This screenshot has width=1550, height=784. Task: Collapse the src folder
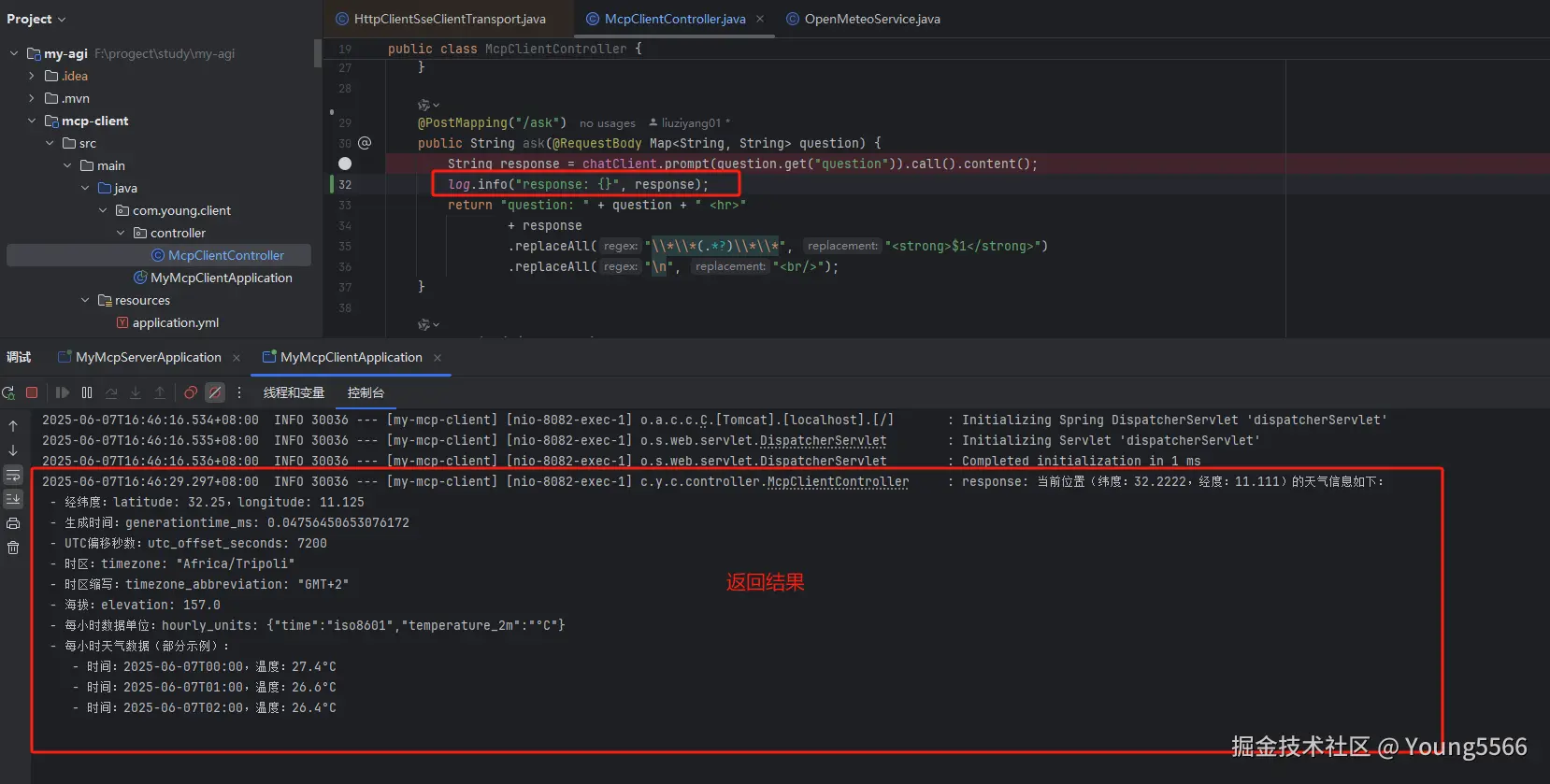(50, 143)
